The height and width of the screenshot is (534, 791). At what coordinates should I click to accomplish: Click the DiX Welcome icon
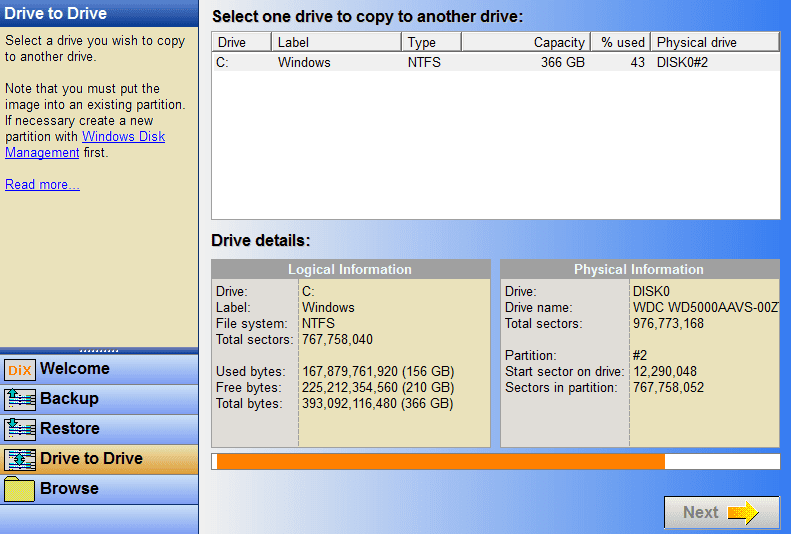(20, 369)
